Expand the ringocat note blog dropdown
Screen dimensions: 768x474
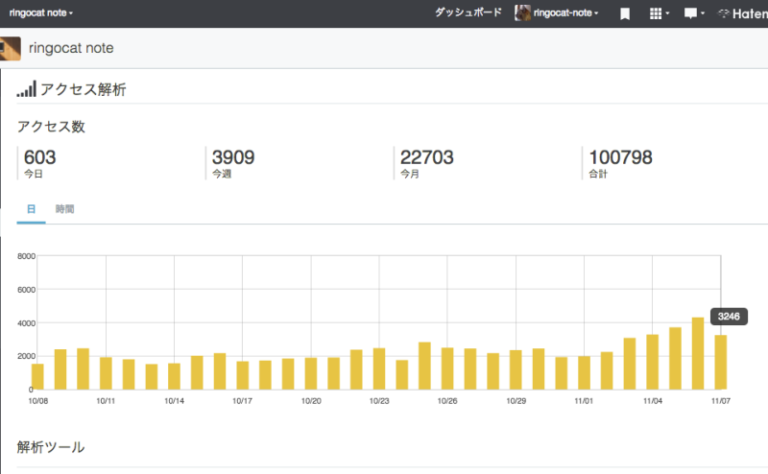[40, 13]
